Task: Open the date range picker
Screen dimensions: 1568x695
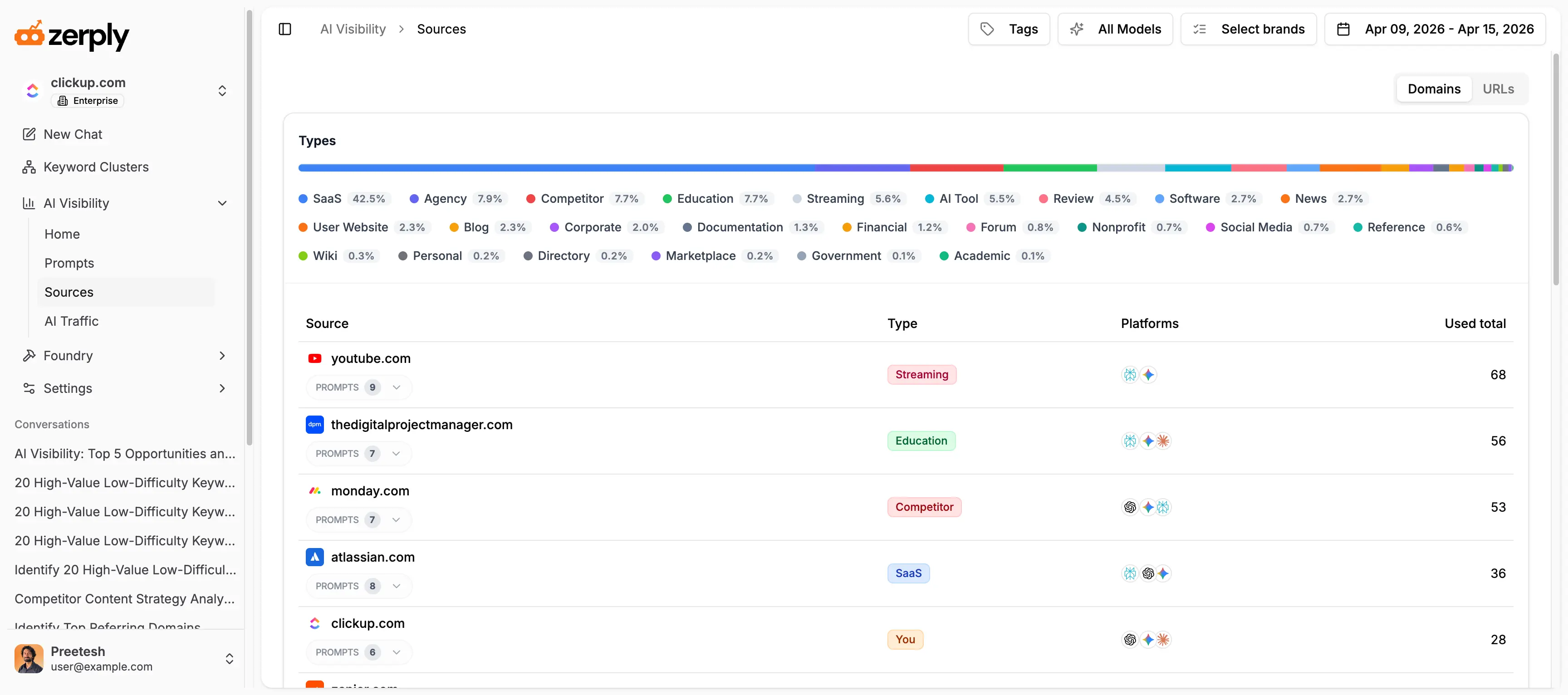Action: coord(1435,29)
